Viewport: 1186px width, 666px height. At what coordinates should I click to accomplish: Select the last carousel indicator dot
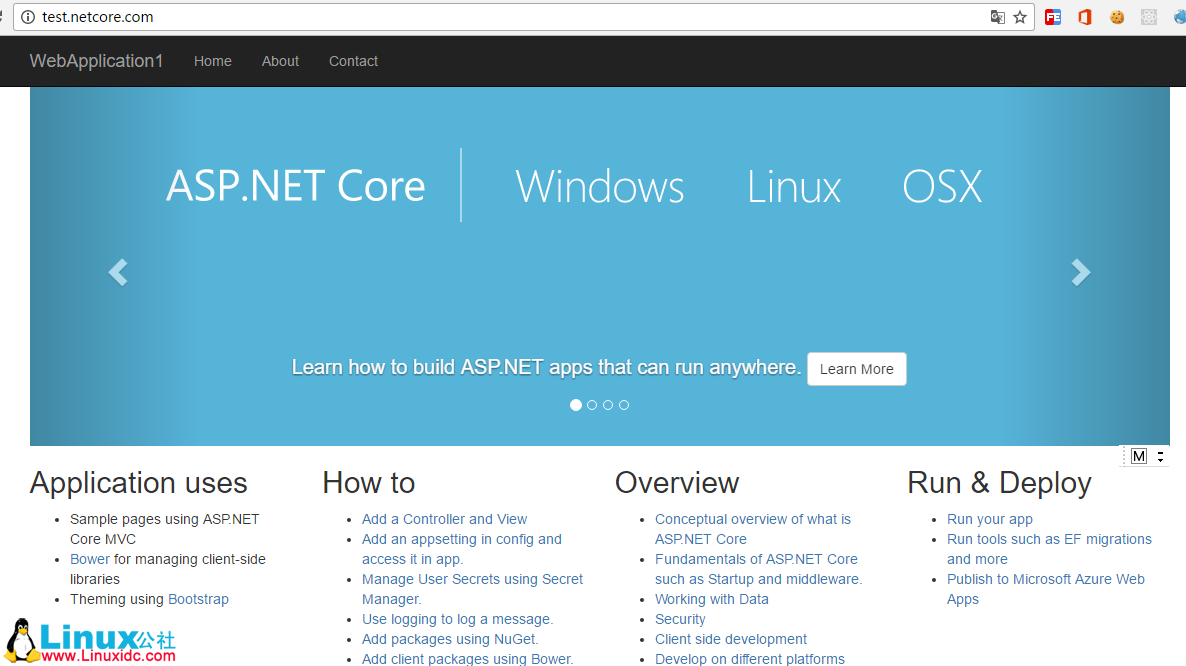624,405
